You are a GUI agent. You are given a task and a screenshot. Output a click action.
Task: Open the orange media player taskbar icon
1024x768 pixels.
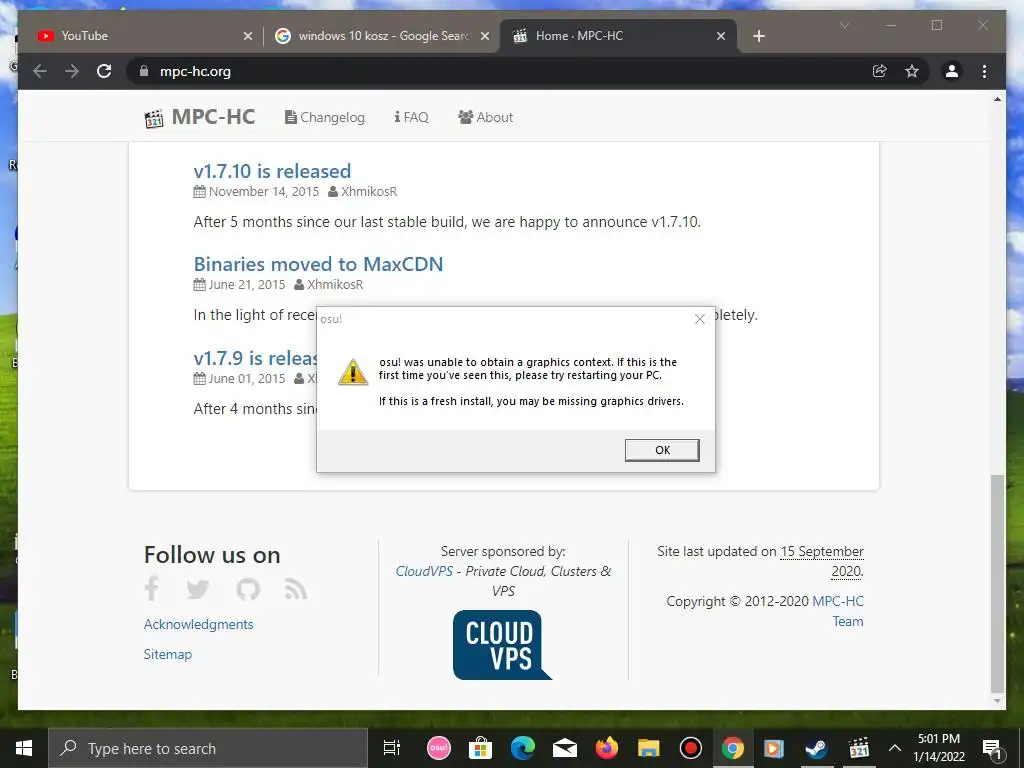[775, 748]
